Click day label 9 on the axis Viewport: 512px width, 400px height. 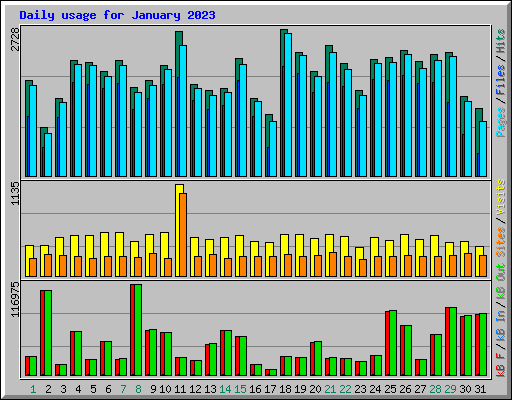153,389
